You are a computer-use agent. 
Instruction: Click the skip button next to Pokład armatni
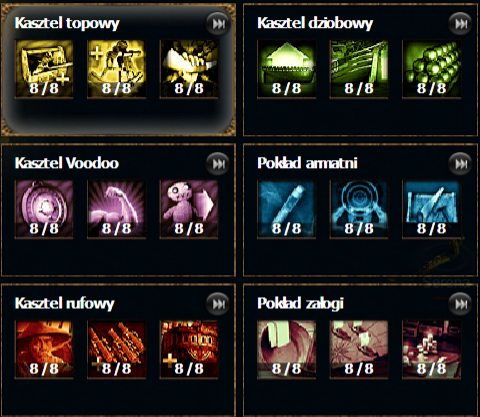pyautogui.click(x=461, y=164)
